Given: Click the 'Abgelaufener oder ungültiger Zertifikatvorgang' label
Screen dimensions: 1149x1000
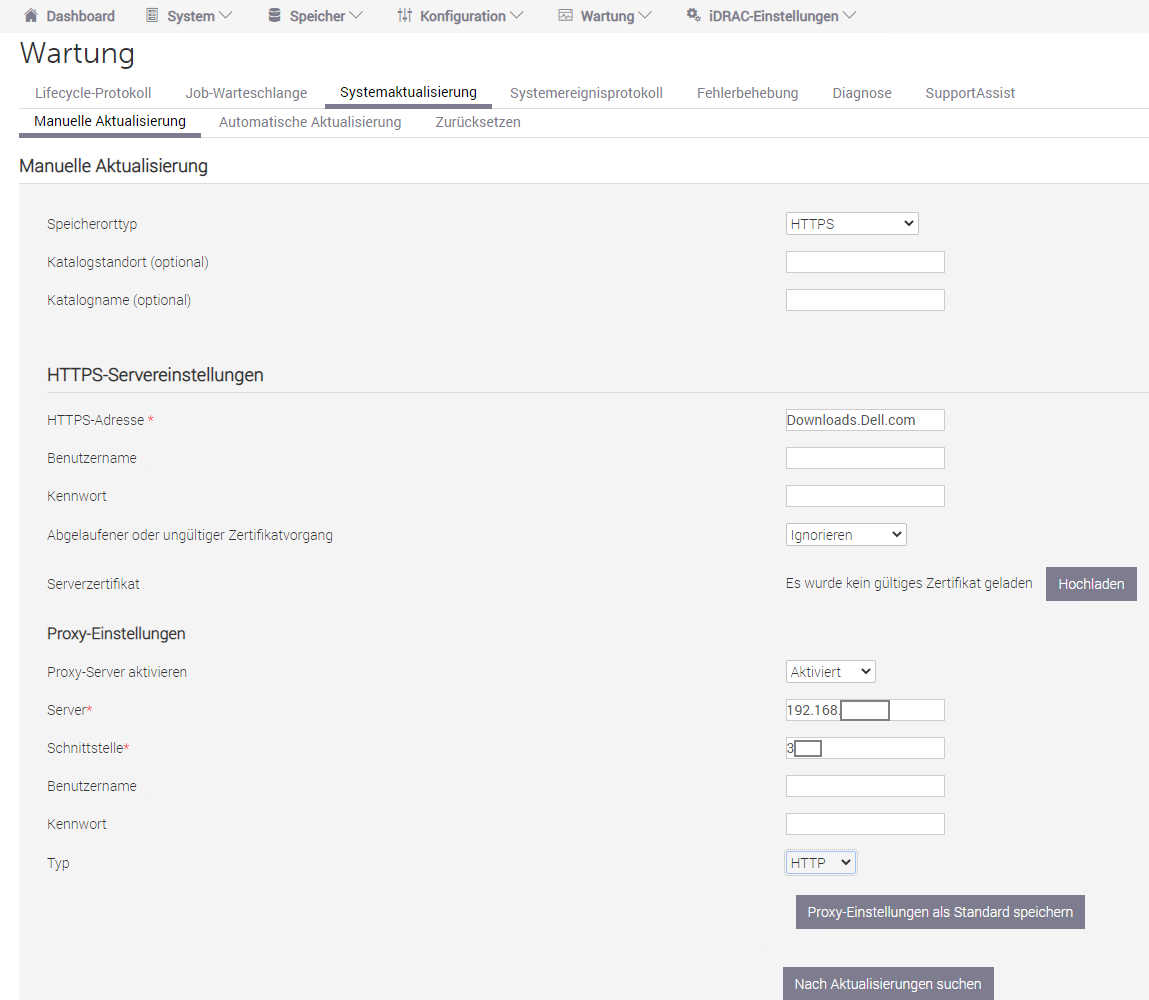Looking at the screenshot, I should 190,536.
